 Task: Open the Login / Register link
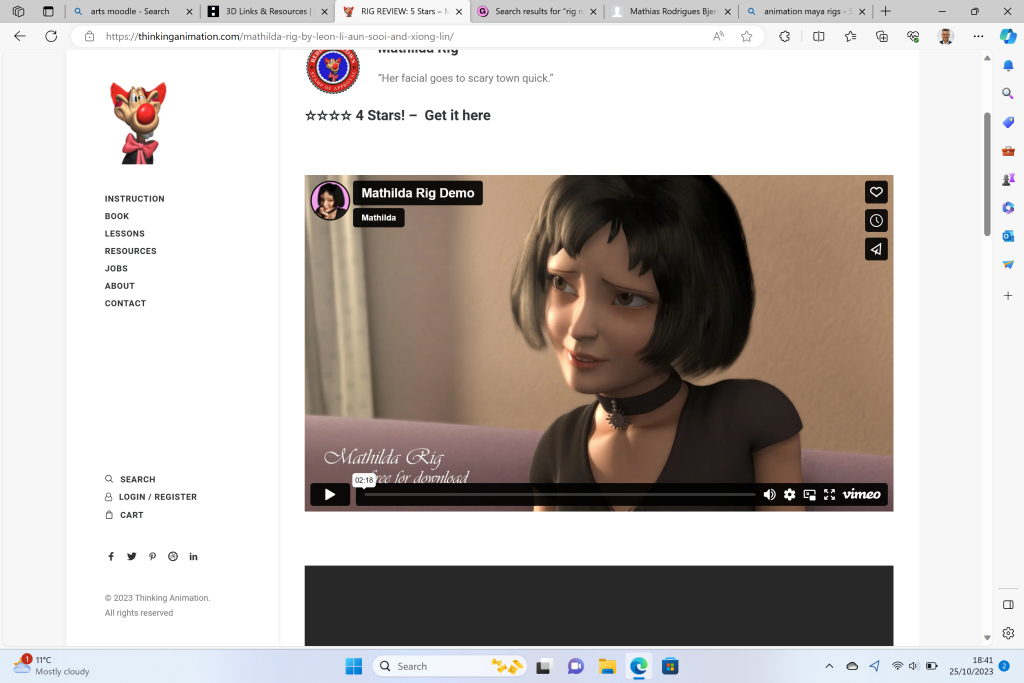coord(151,497)
